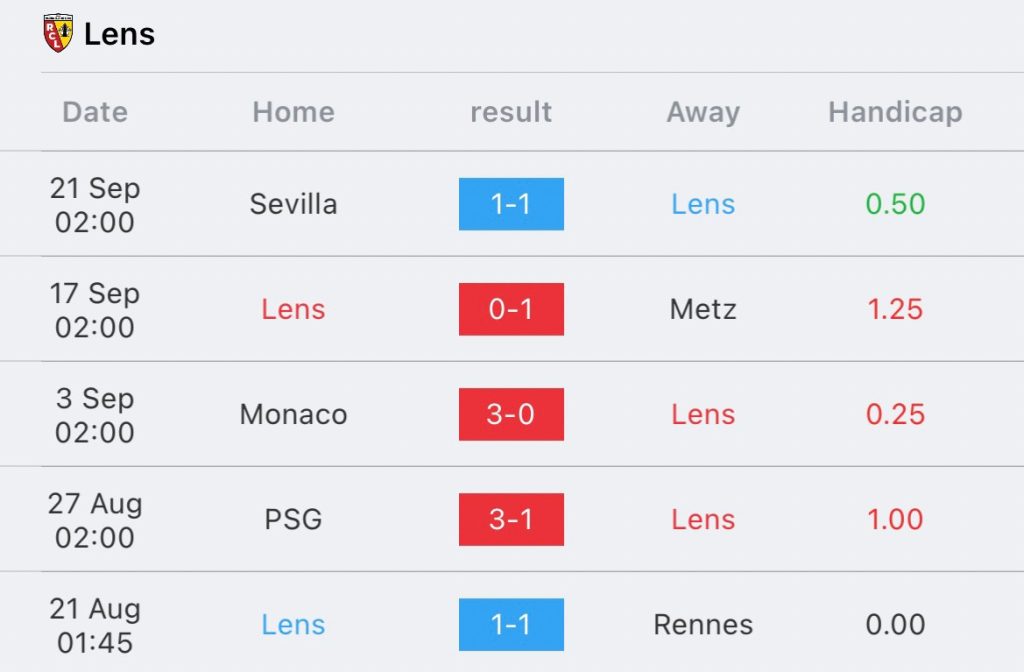Image resolution: width=1024 pixels, height=672 pixels.
Task: Open the Lens team title
Action: [x=119, y=34]
